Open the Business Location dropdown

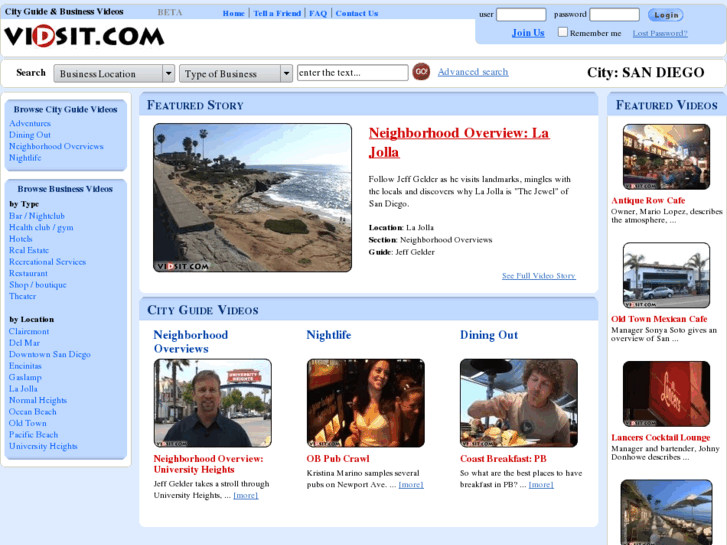[x=114, y=73]
